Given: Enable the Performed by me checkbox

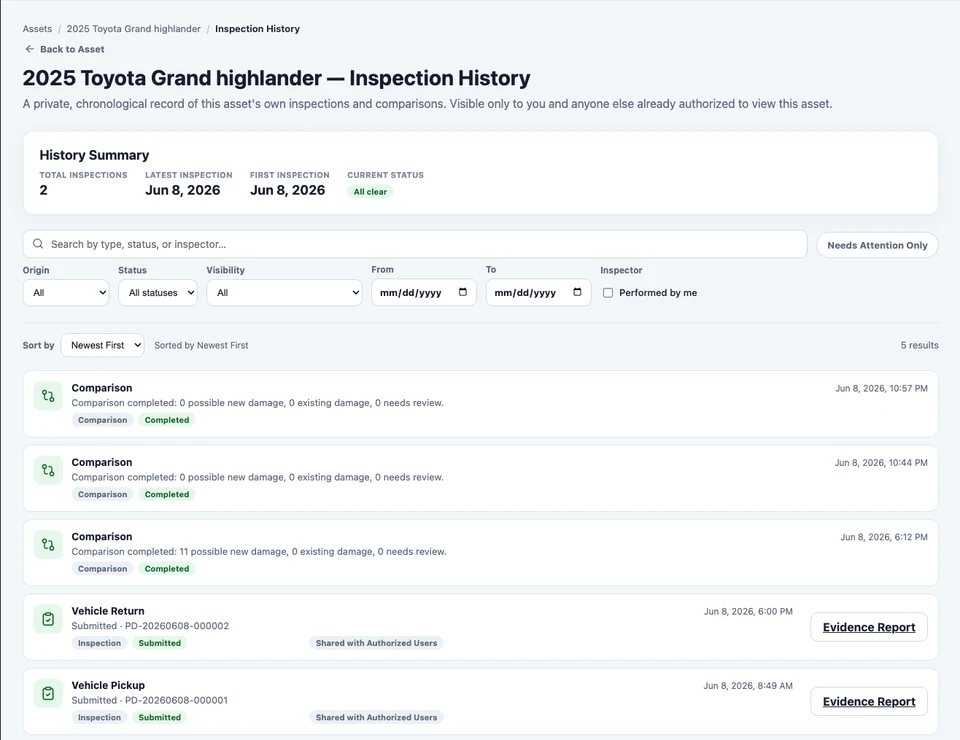Looking at the screenshot, I should tap(608, 293).
